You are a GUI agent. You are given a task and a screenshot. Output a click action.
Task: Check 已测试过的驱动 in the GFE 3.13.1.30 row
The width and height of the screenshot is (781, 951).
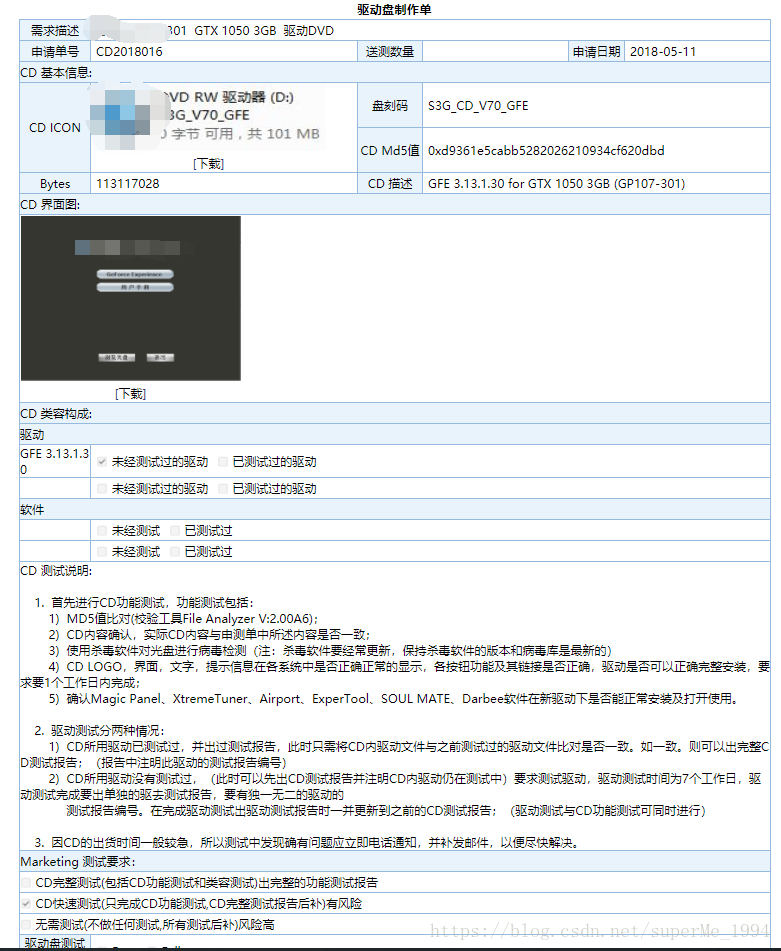[x=223, y=462]
